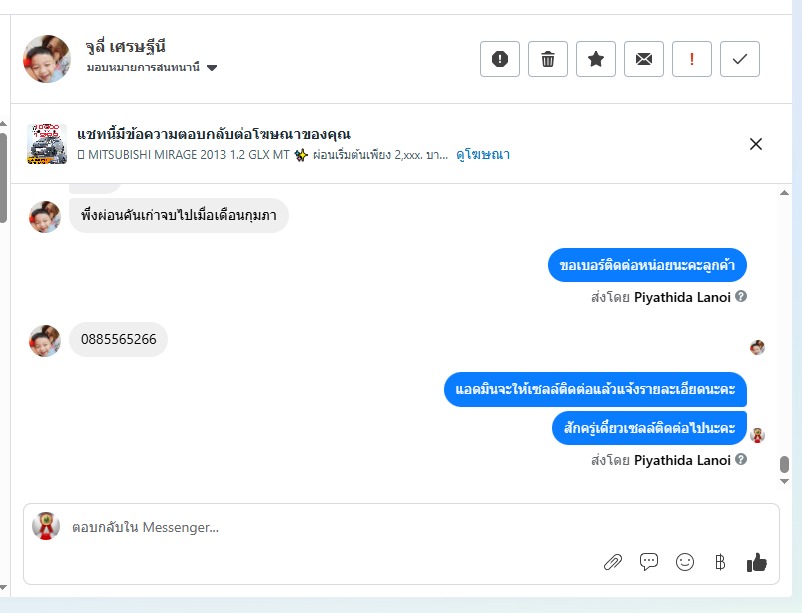This screenshot has height=613, width=802.
Task: Attach a file with paperclip icon
Action: (x=613, y=562)
